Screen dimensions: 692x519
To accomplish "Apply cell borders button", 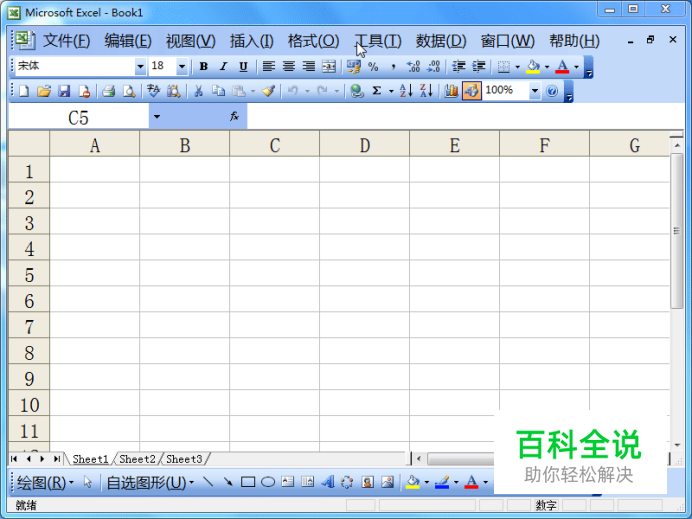I will click(504, 67).
